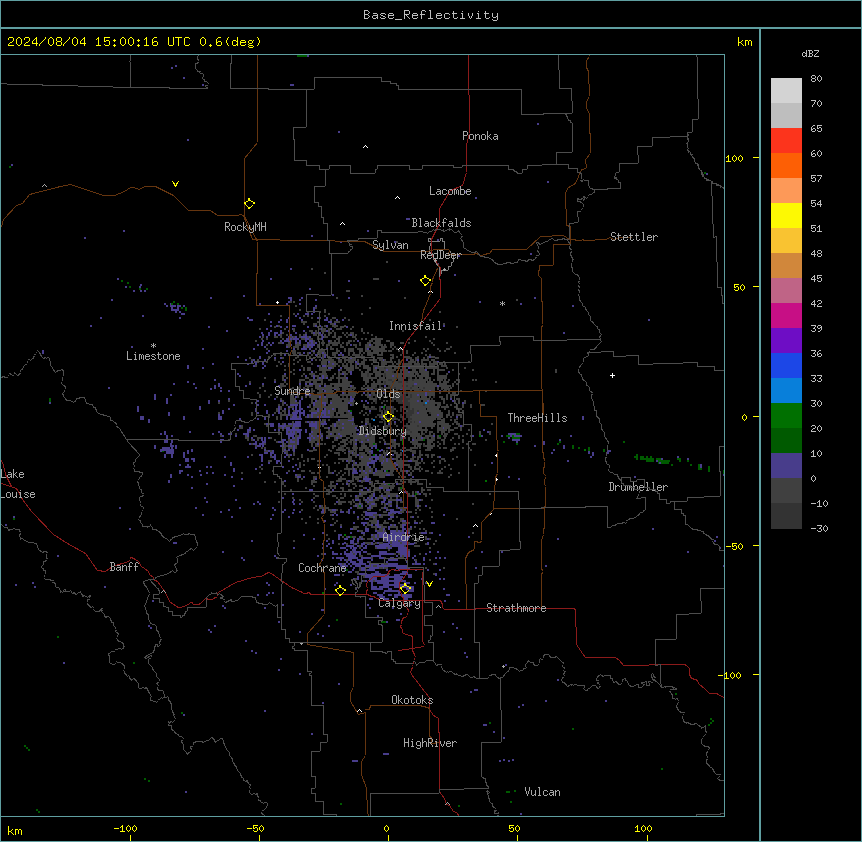
Task: Select the yellow V marker northwest of RockyMH
Action: (175, 184)
